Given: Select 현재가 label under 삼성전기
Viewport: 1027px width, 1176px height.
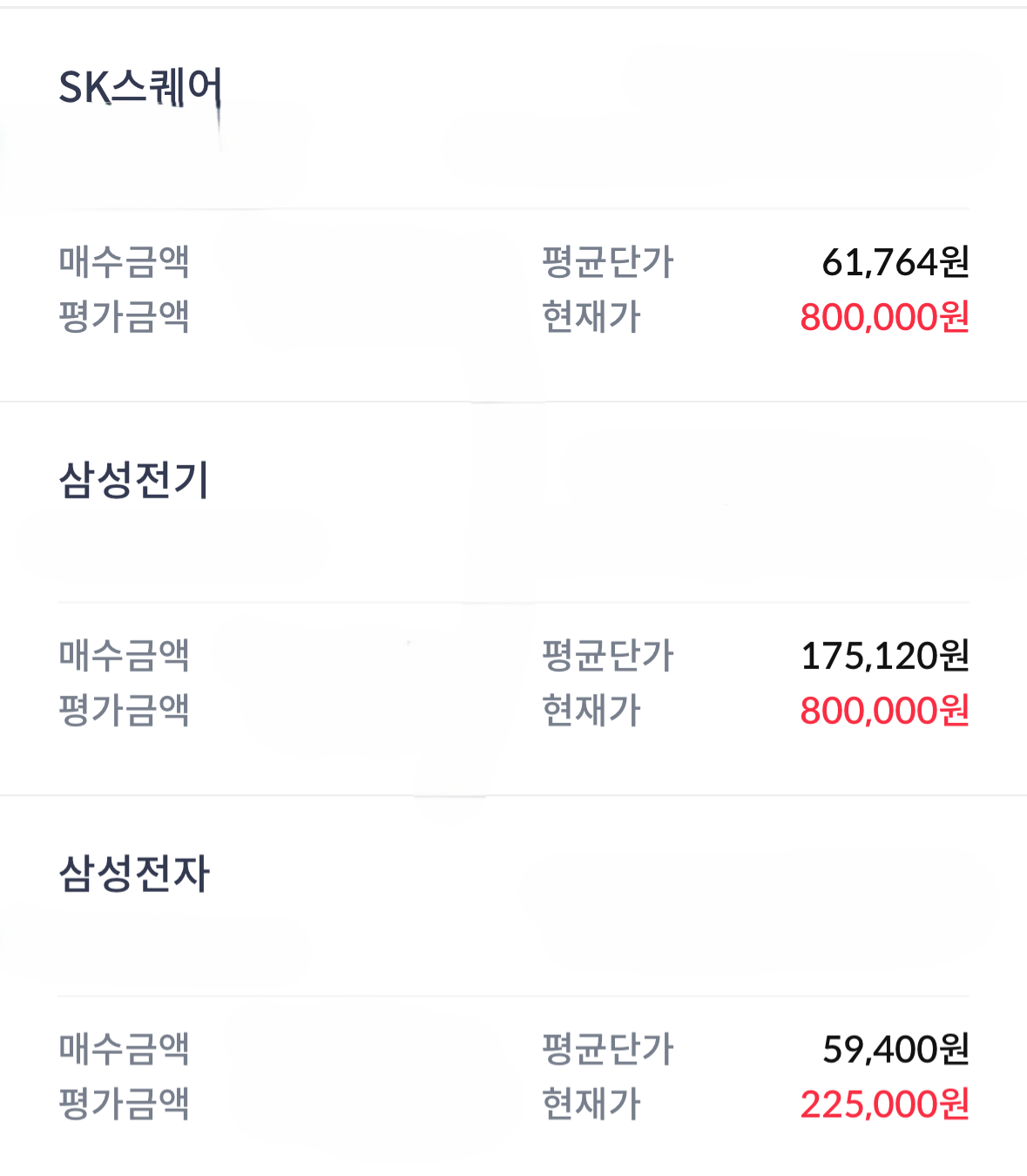Looking at the screenshot, I should click(x=591, y=710).
